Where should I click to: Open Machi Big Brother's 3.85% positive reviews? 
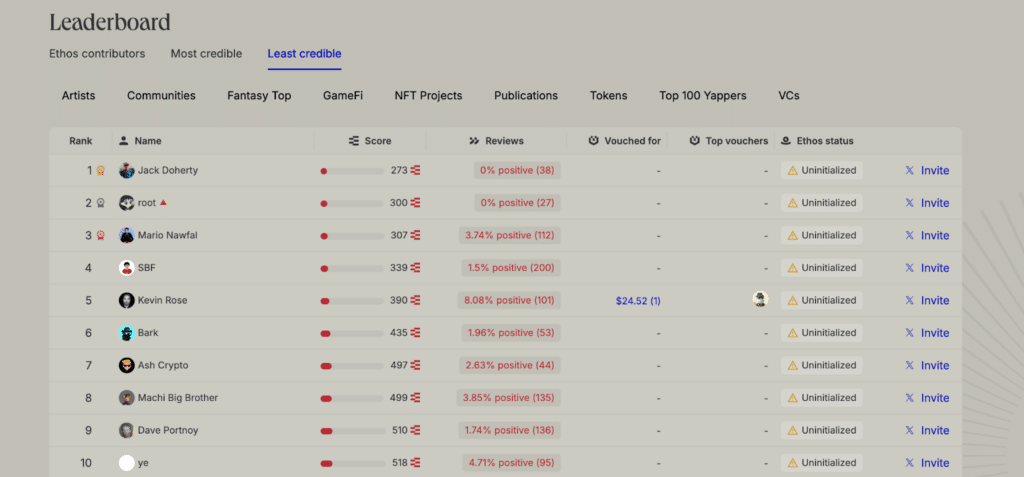(509, 398)
